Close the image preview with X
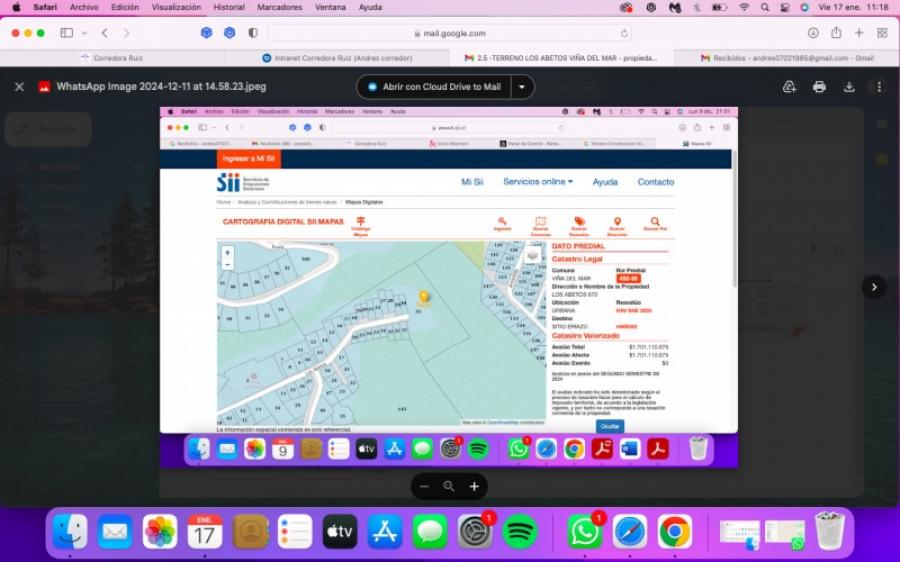 [19, 87]
